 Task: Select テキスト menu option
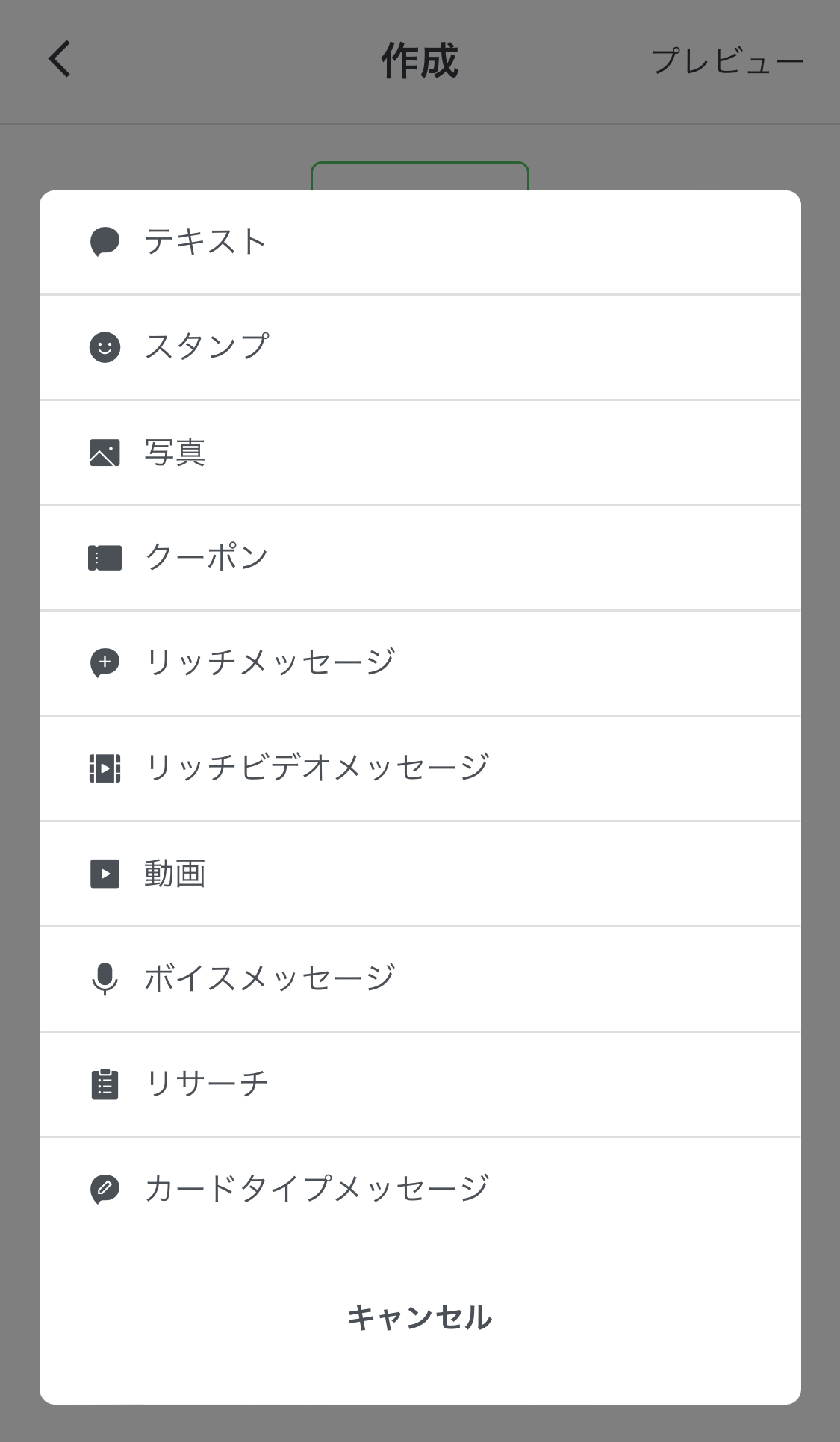tap(205, 242)
